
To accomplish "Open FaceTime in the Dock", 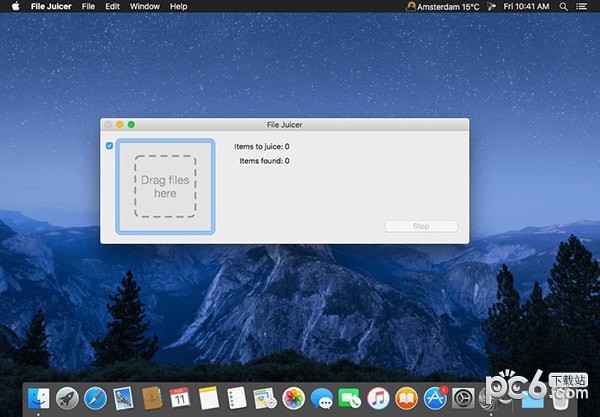I will coord(349,398).
